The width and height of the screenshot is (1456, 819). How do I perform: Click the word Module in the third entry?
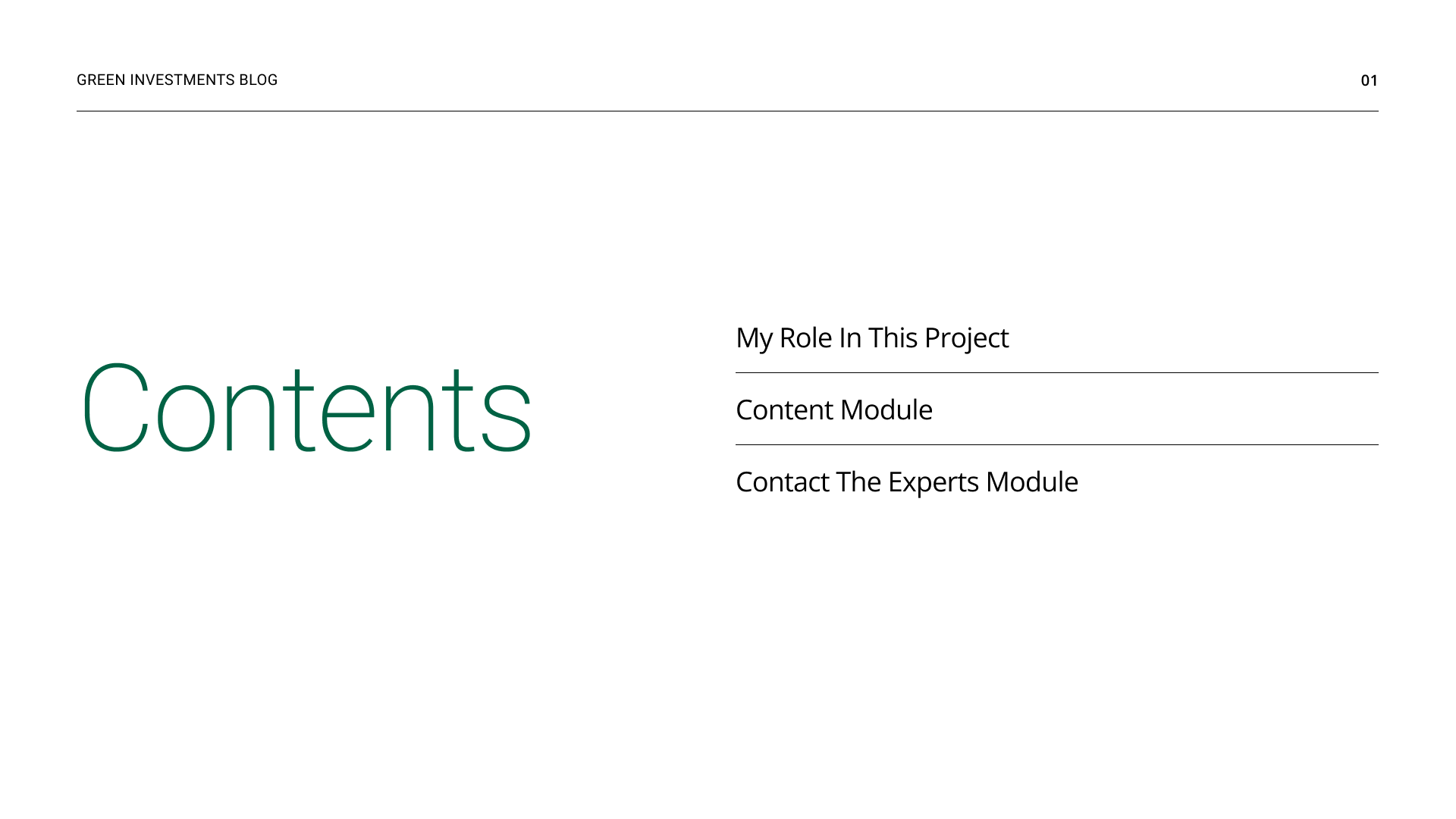(x=1032, y=482)
